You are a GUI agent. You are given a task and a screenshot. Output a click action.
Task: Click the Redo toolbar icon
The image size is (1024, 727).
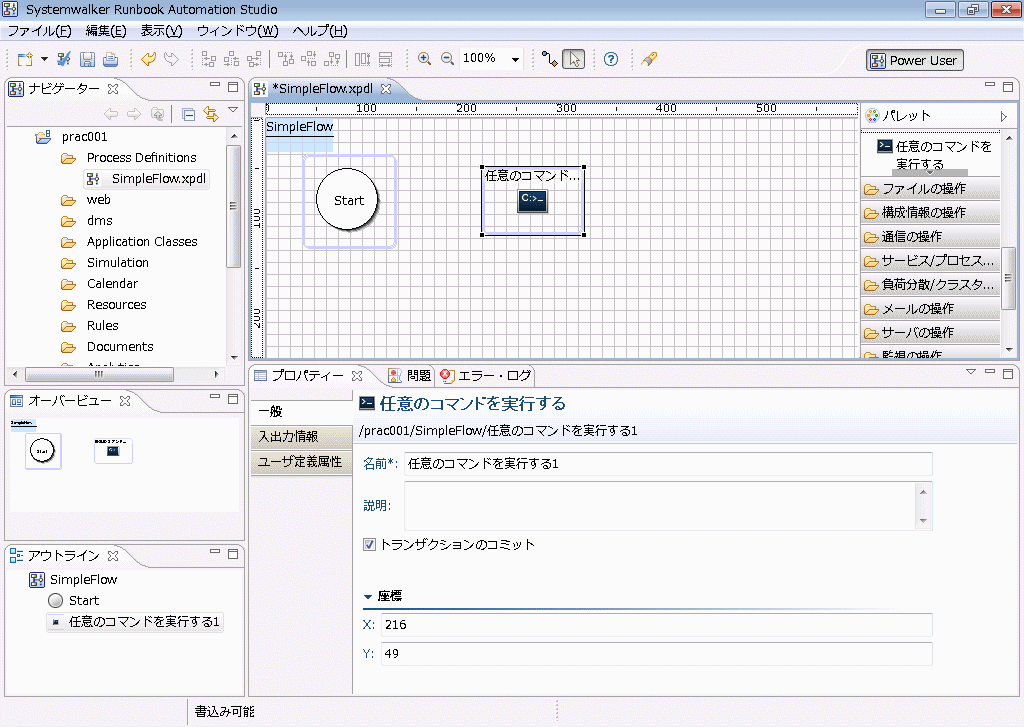[x=171, y=59]
